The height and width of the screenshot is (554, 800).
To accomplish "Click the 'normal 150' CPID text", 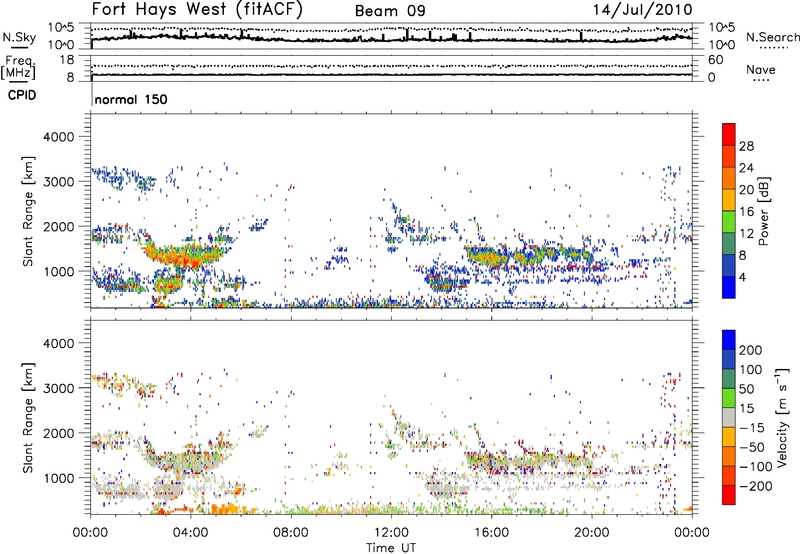I will tap(131, 99).
